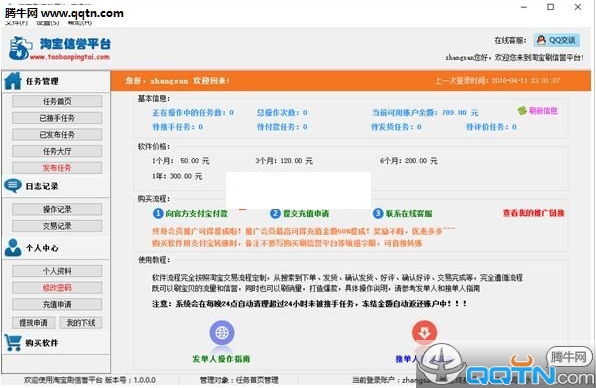Click 向官方支付宝付款 step text
The width and height of the screenshot is (596, 388).
pyautogui.click(x=197, y=214)
